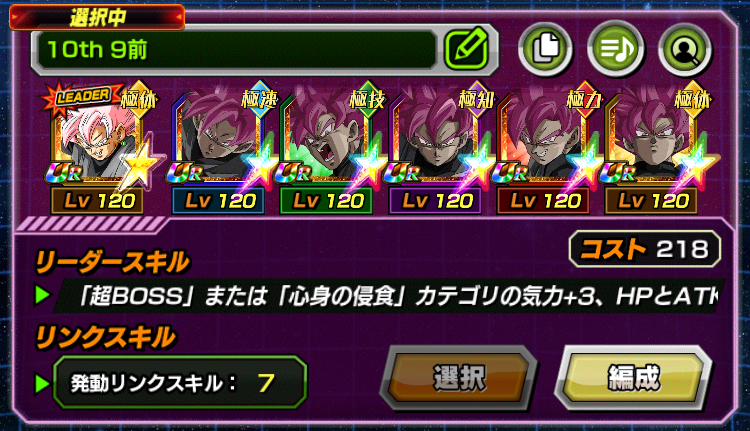Click the 選択中 status tab
The width and height of the screenshot is (750, 431).
pos(97,17)
